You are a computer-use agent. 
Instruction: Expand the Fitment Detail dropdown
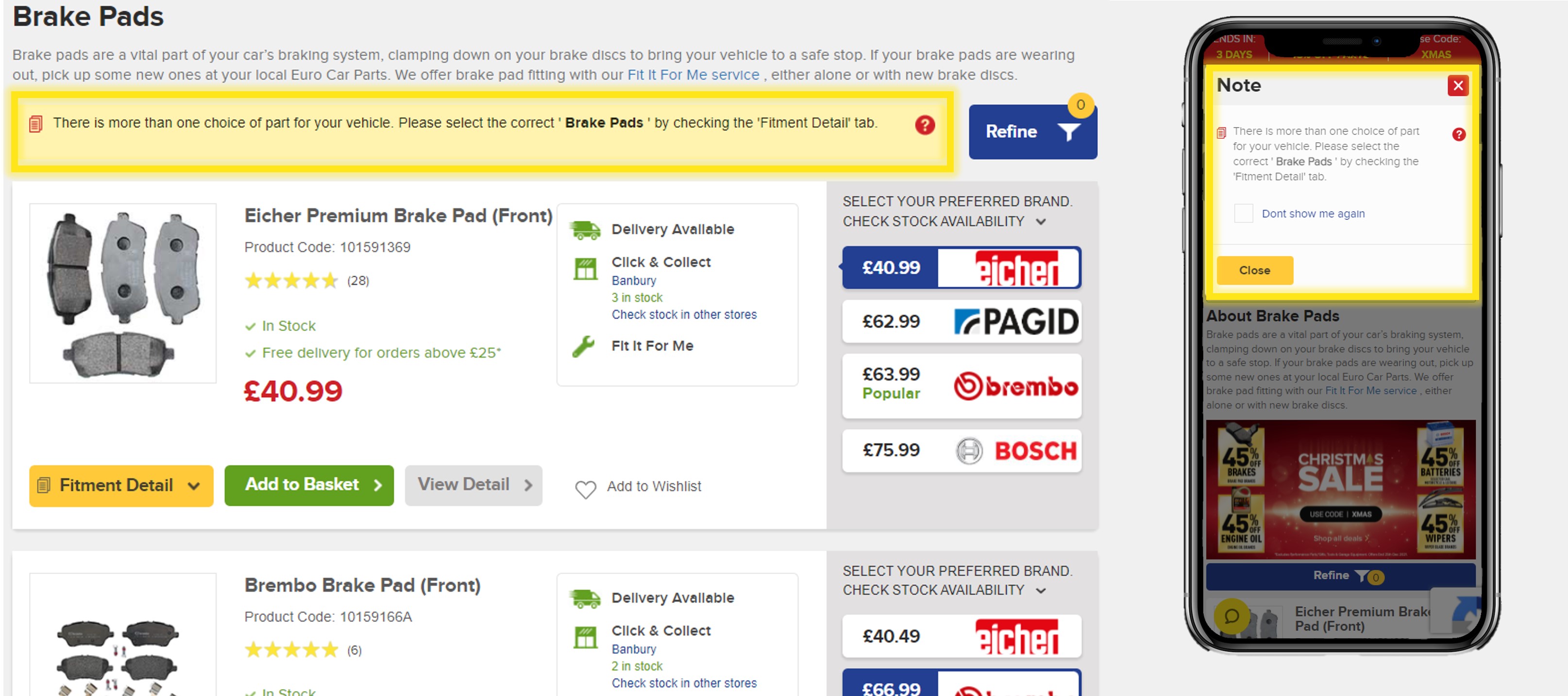121,485
